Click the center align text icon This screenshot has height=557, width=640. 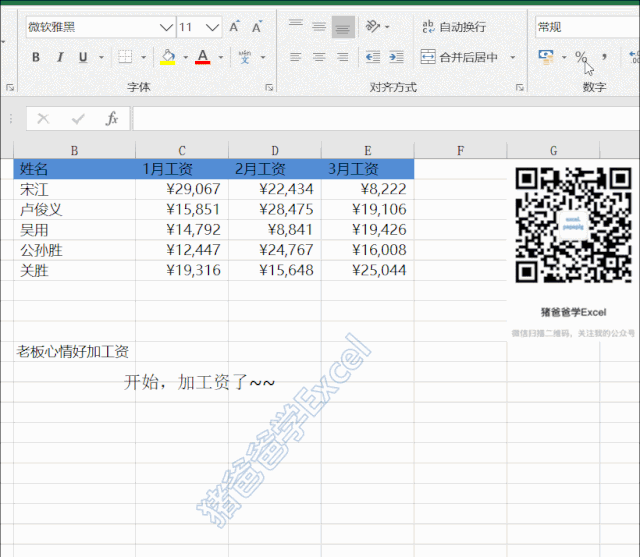(319, 57)
